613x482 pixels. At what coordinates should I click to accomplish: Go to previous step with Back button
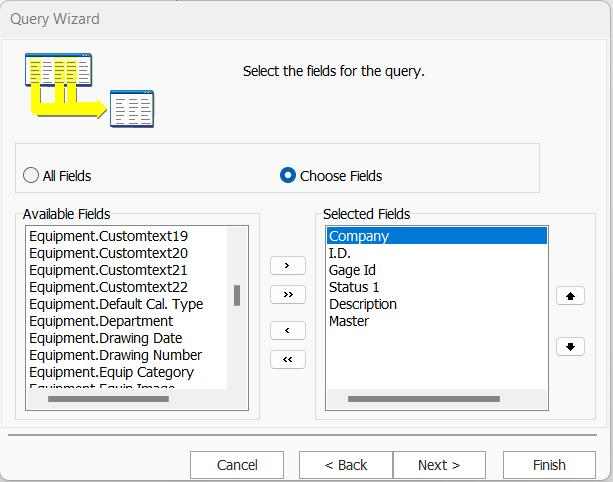[346, 465]
